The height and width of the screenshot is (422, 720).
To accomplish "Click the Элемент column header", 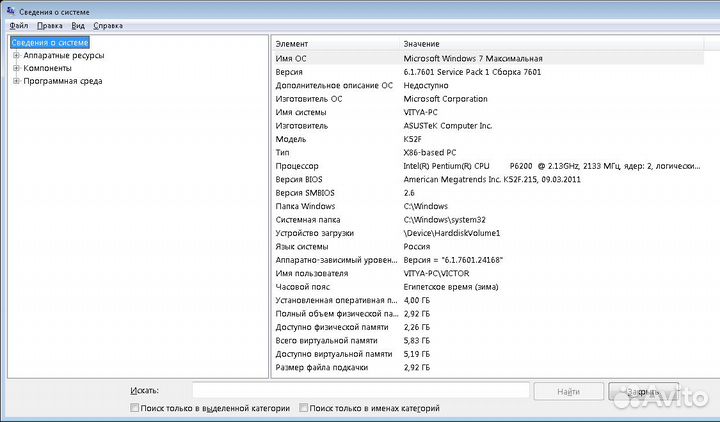I will click(x=336, y=44).
